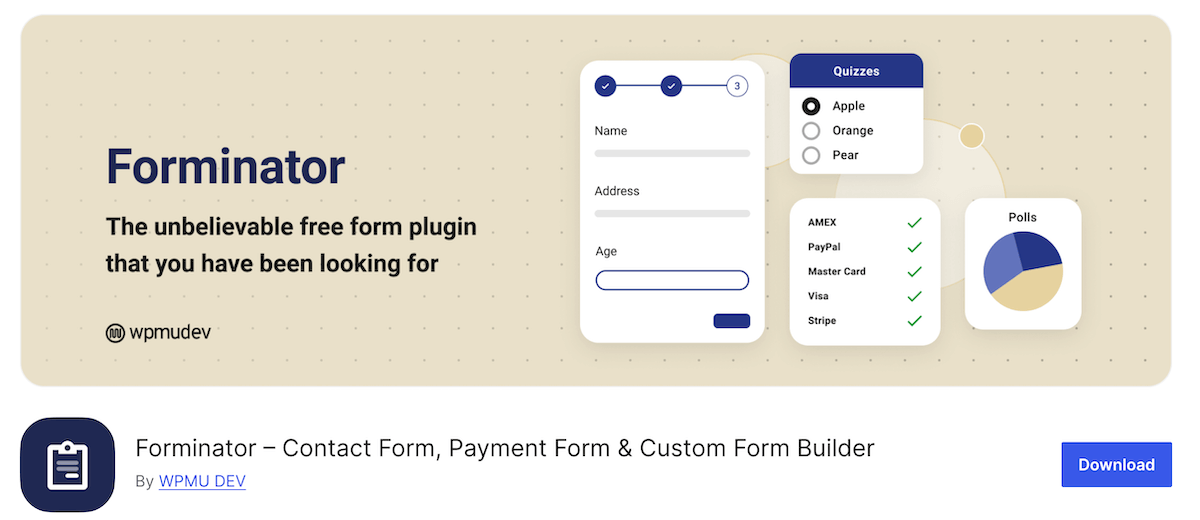1200x520 pixels.
Task: Click the green checkmark beside Stripe
Action: pyautogui.click(x=914, y=321)
